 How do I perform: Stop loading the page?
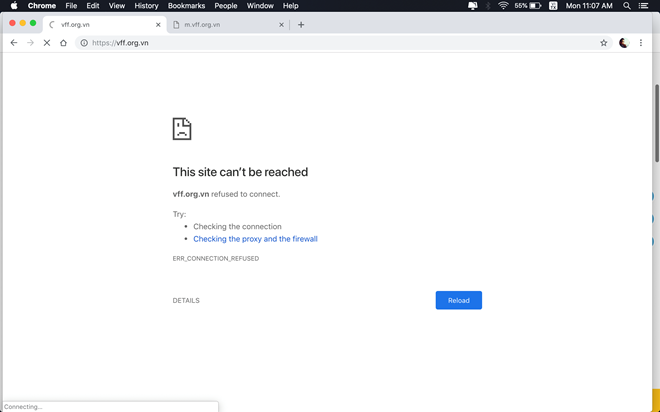click(x=47, y=43)
